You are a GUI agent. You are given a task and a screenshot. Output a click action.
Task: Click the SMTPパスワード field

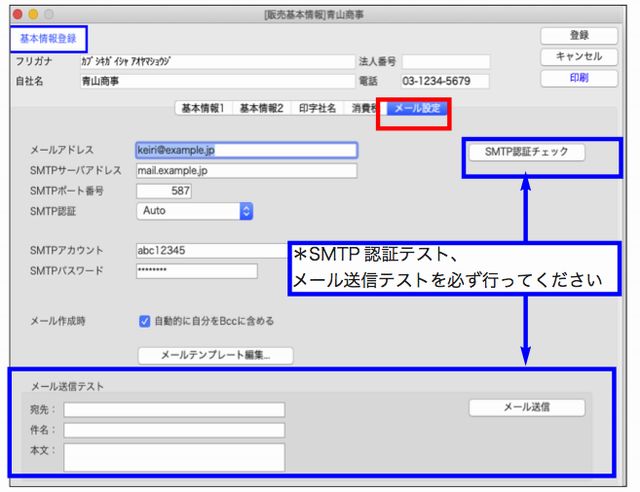(196, 270)
